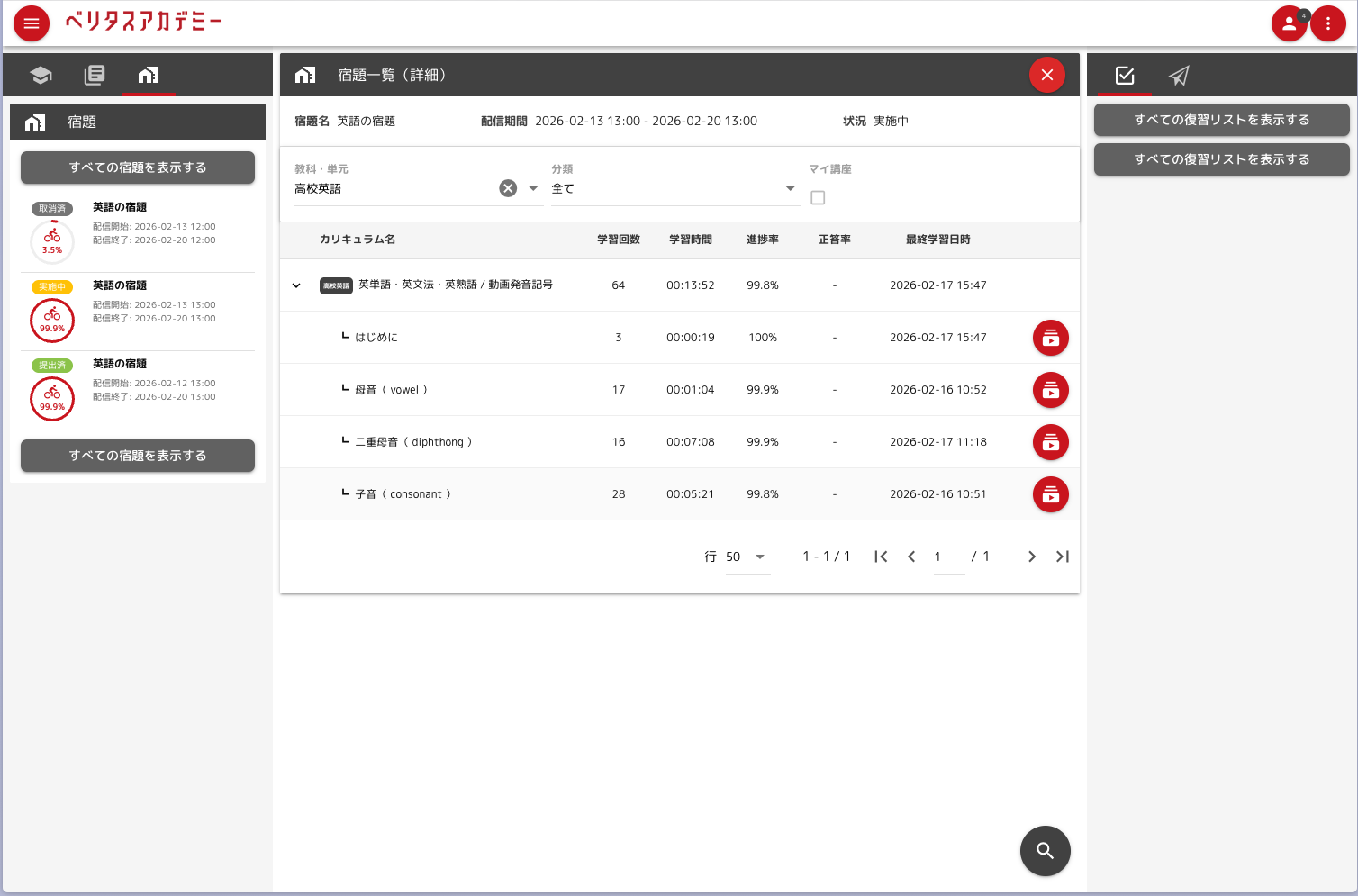1358x896 pixels.
Task: Change rows per page dropdown
Action: [x=747, y=557]
